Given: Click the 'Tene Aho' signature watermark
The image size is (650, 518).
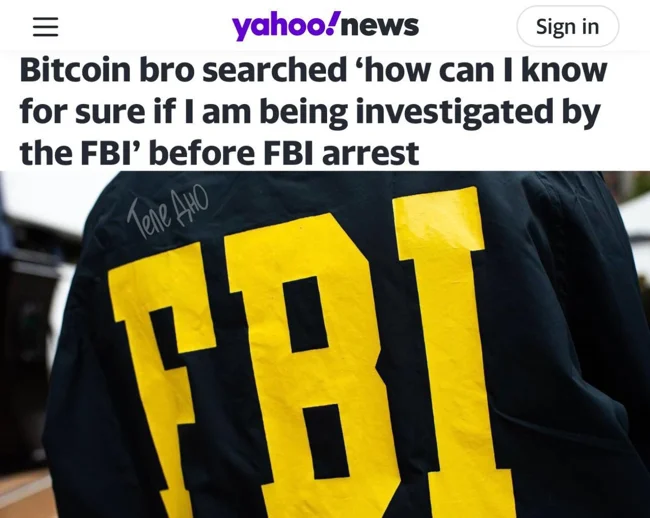Looking at the screenshot, I should point(167,214).
